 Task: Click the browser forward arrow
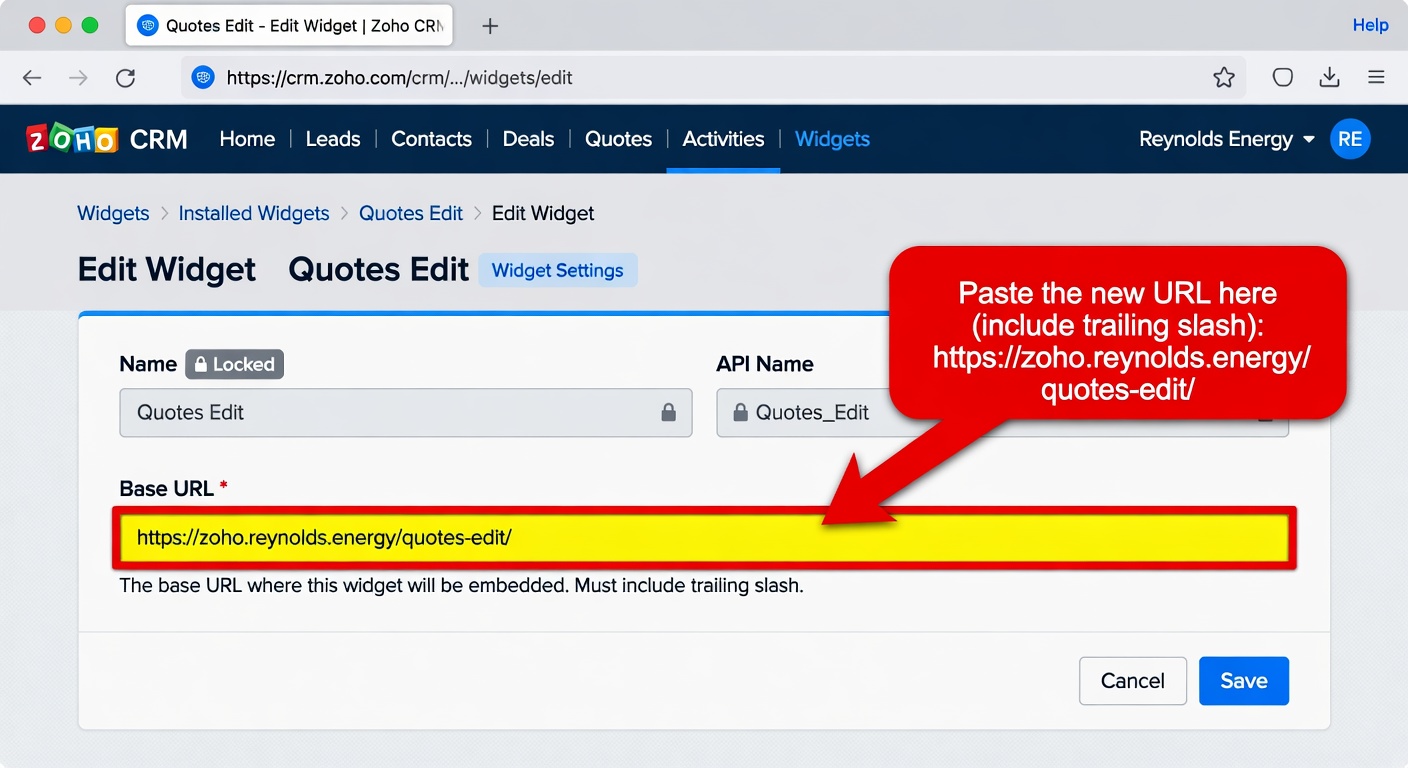point(78,78)
